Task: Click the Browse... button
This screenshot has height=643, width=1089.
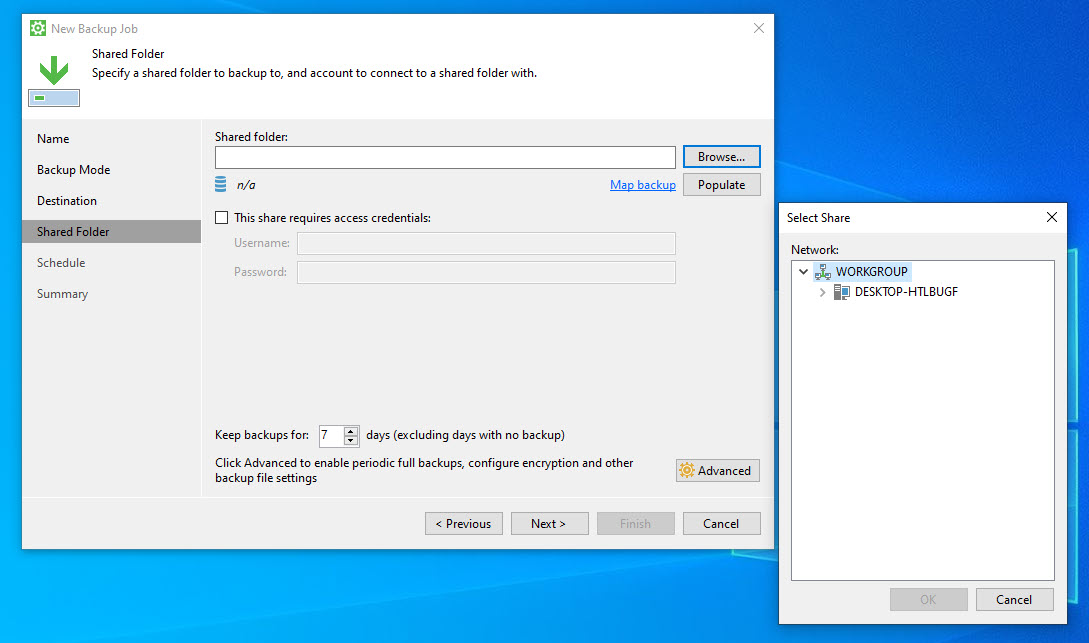Action: point(721,156)
